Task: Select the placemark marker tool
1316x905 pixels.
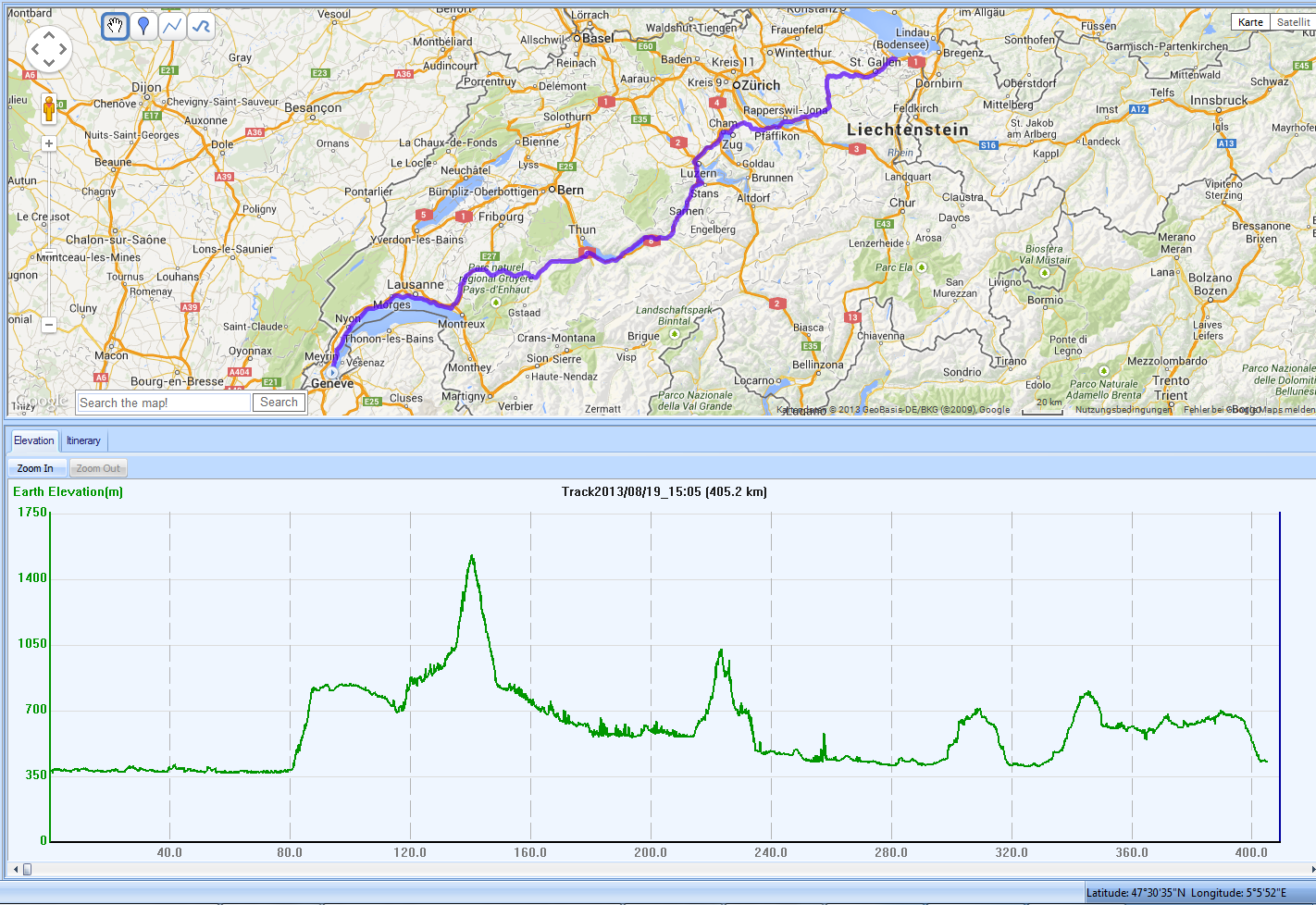Action: pyautogui.click(x=143, y=26)
